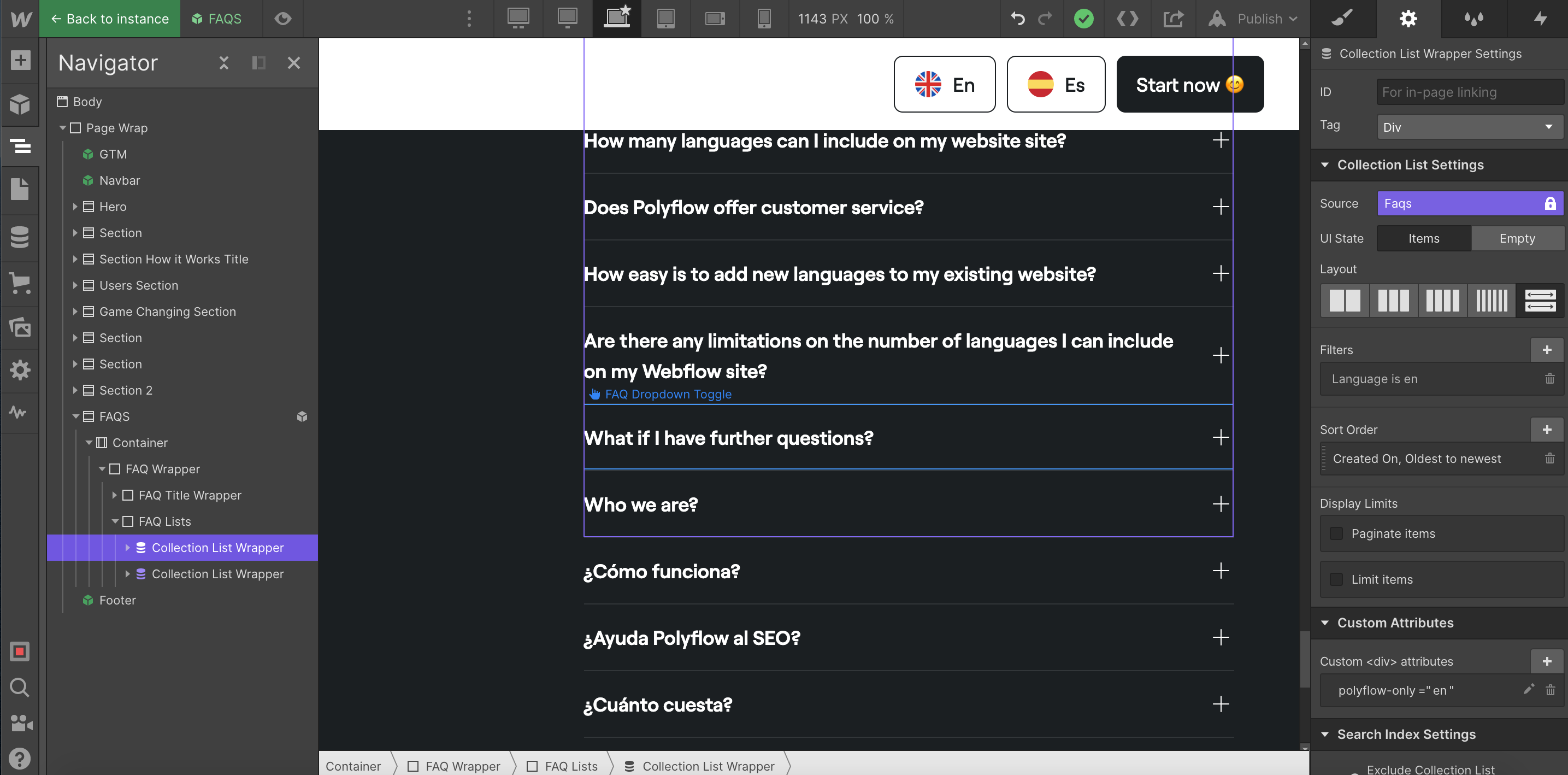1568x775 pixels.
Task: Open the Interactions lightning tab
Action: pyautogui.click(x=1540, y=18)
